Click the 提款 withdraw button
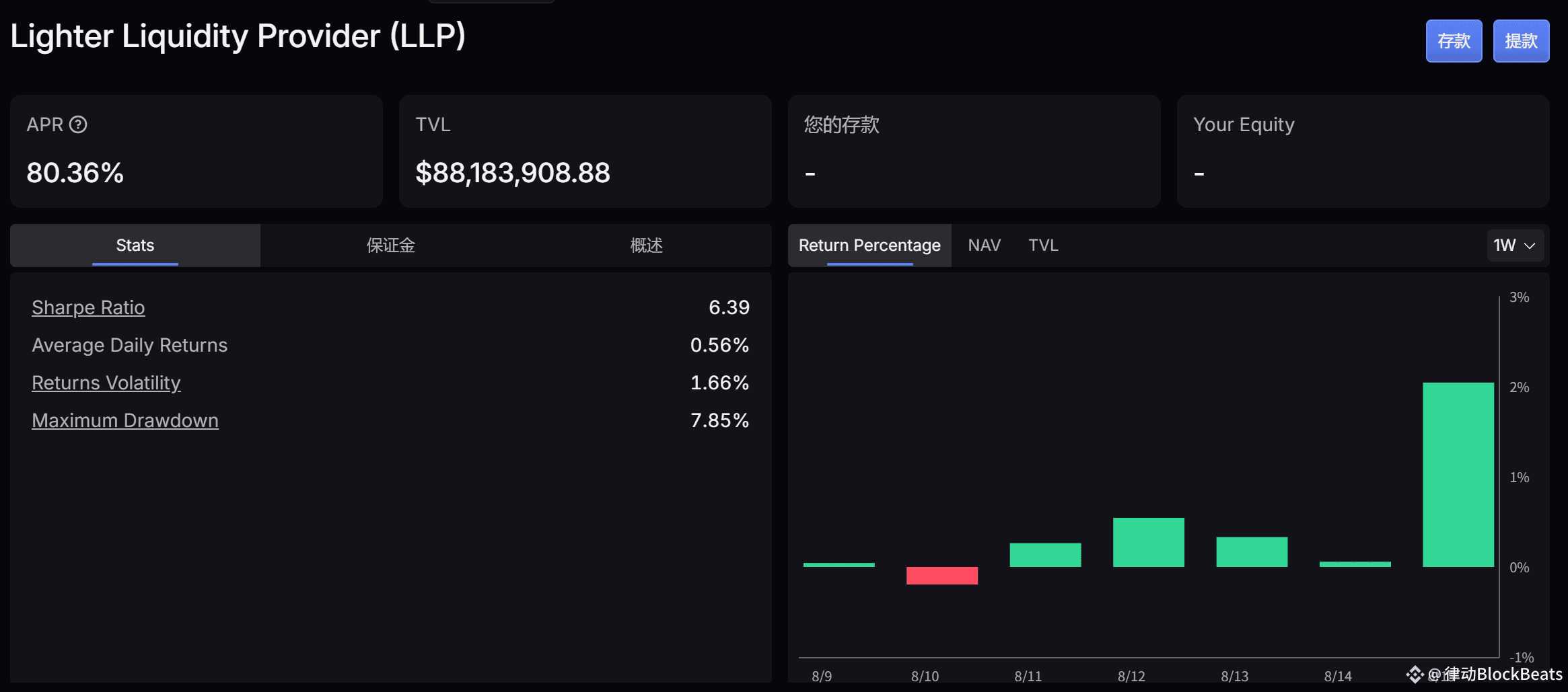 (1521, 41)
